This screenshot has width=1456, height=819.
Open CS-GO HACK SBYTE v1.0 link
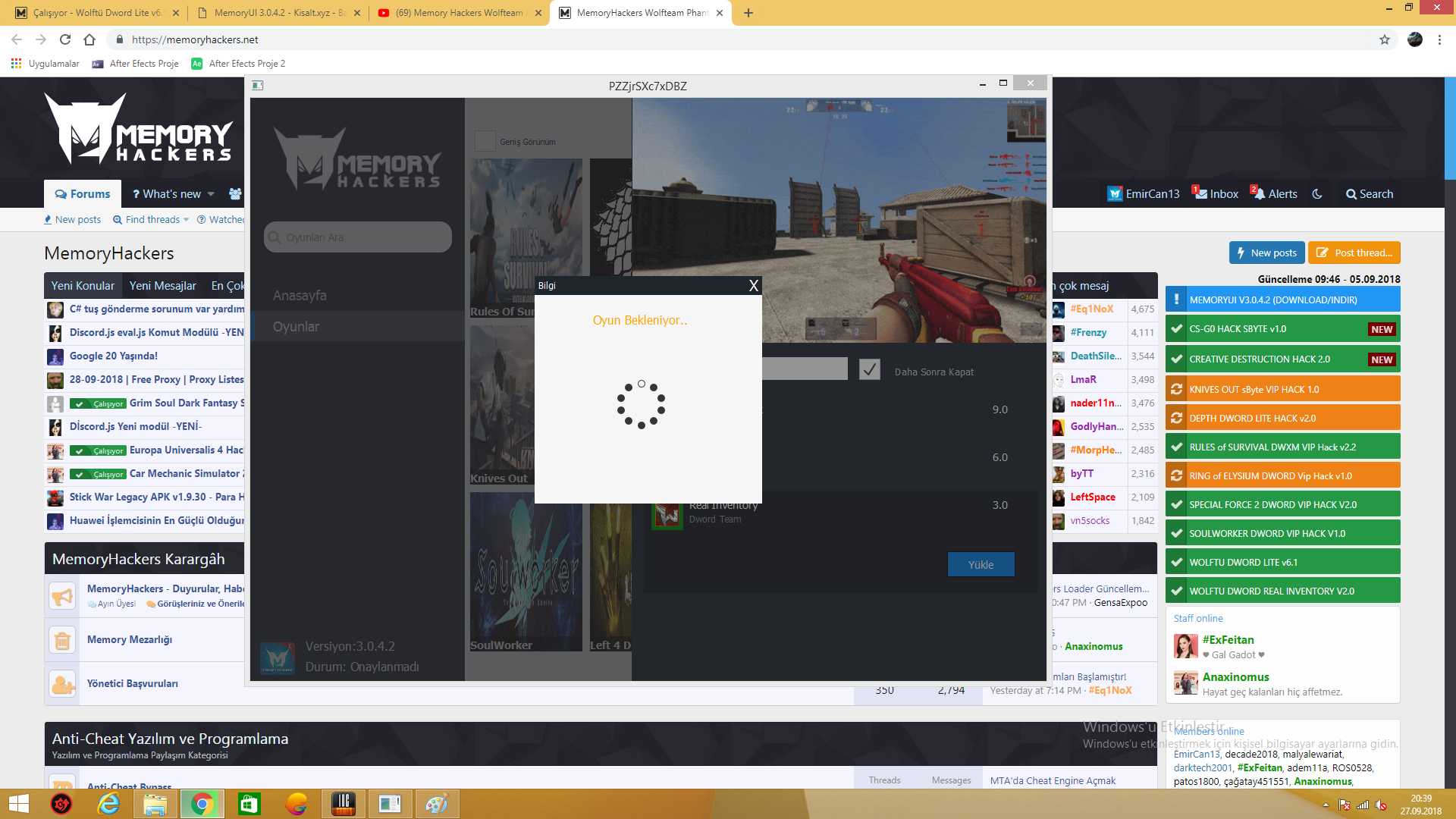(x=1283, y=329)
